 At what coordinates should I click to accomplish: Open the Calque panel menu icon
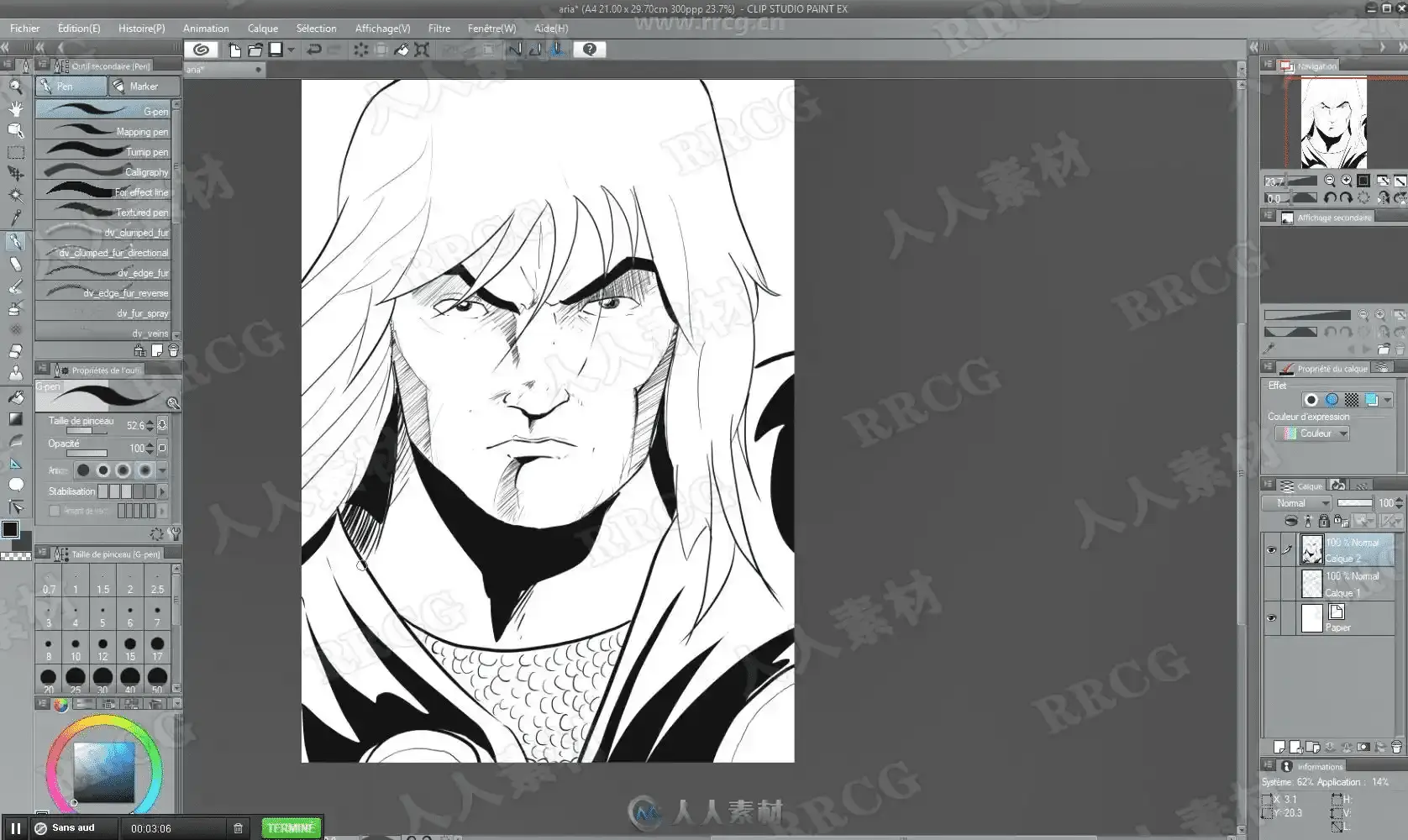point(1269,486)
